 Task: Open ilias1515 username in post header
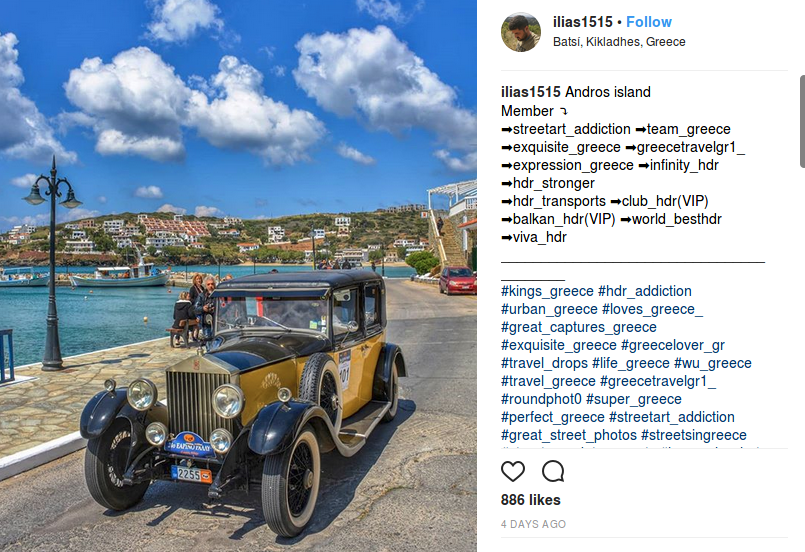pyautogui.click(x=583, y=22)
